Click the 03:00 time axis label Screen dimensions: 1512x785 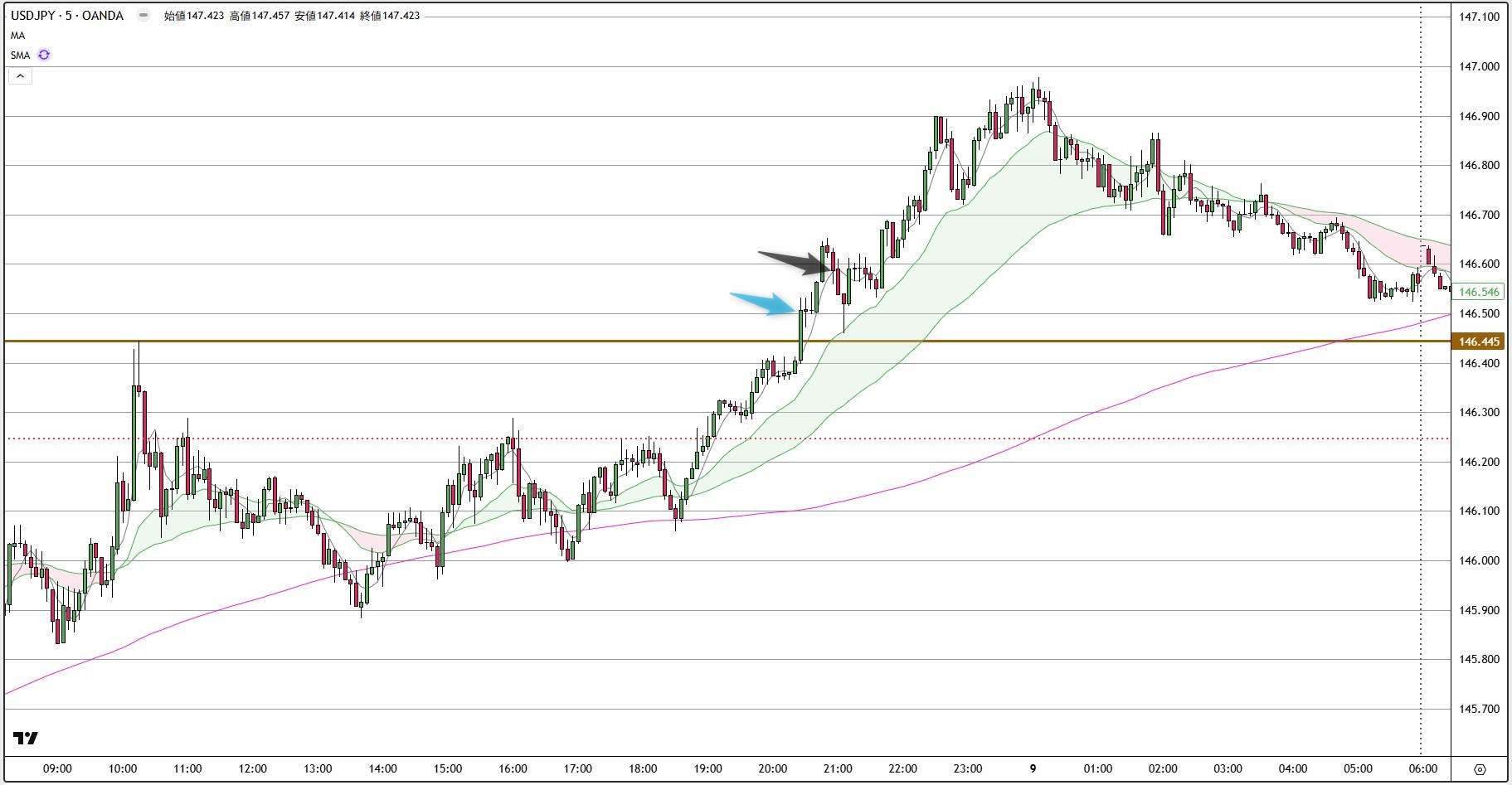(1228, 768)
